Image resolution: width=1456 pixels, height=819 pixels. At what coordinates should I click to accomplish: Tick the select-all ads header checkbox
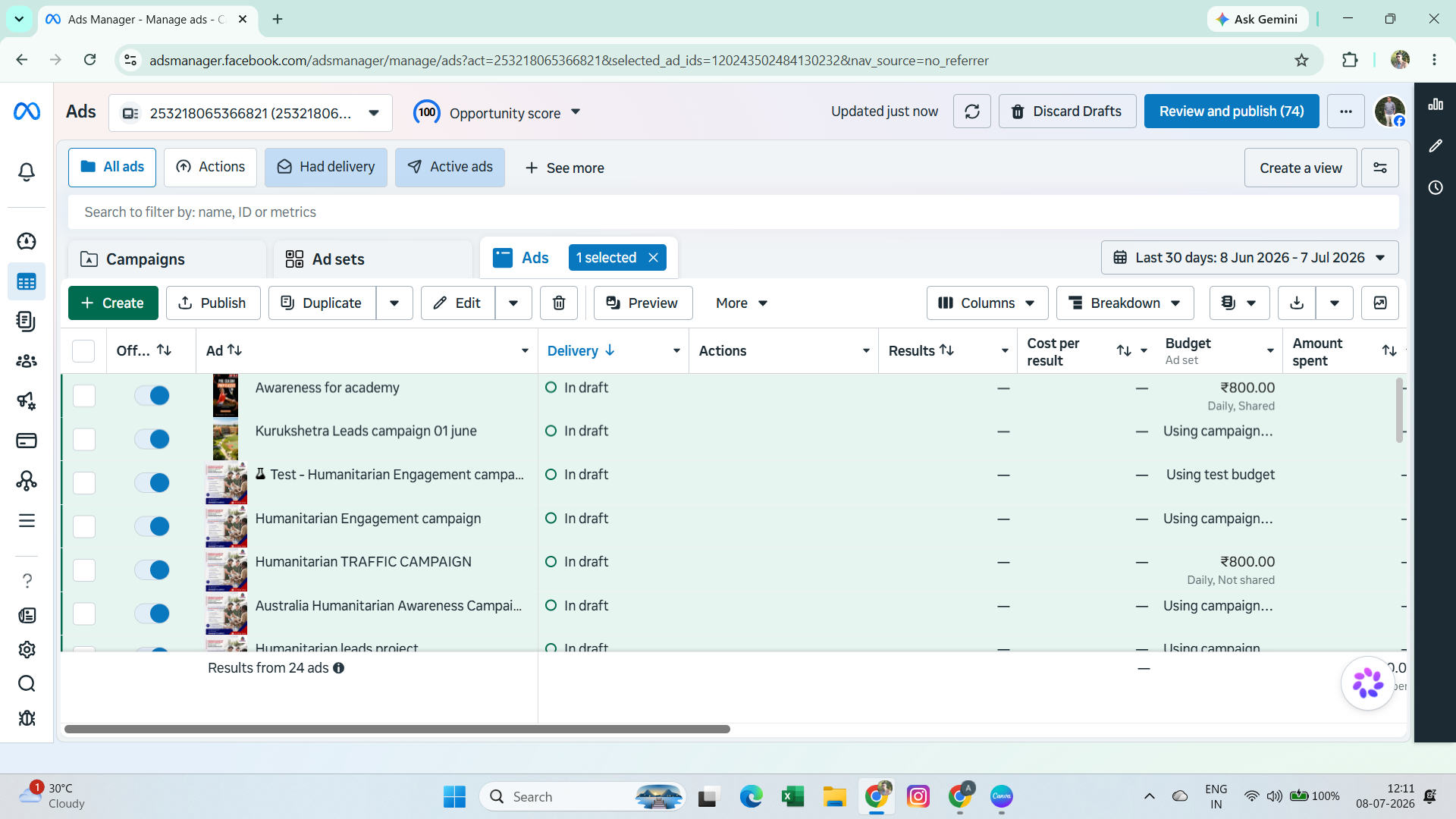pyautogui.click(x=83, y=351)
